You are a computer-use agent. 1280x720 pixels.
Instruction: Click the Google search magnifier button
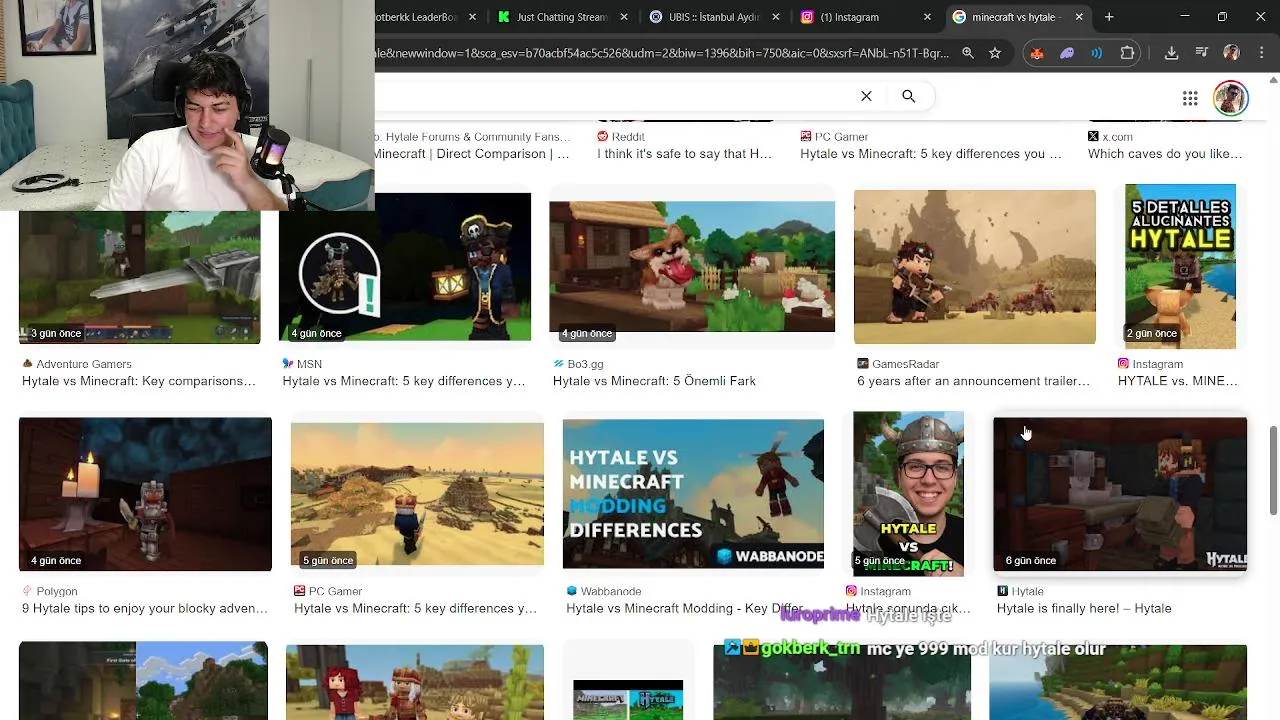(908, 96)
